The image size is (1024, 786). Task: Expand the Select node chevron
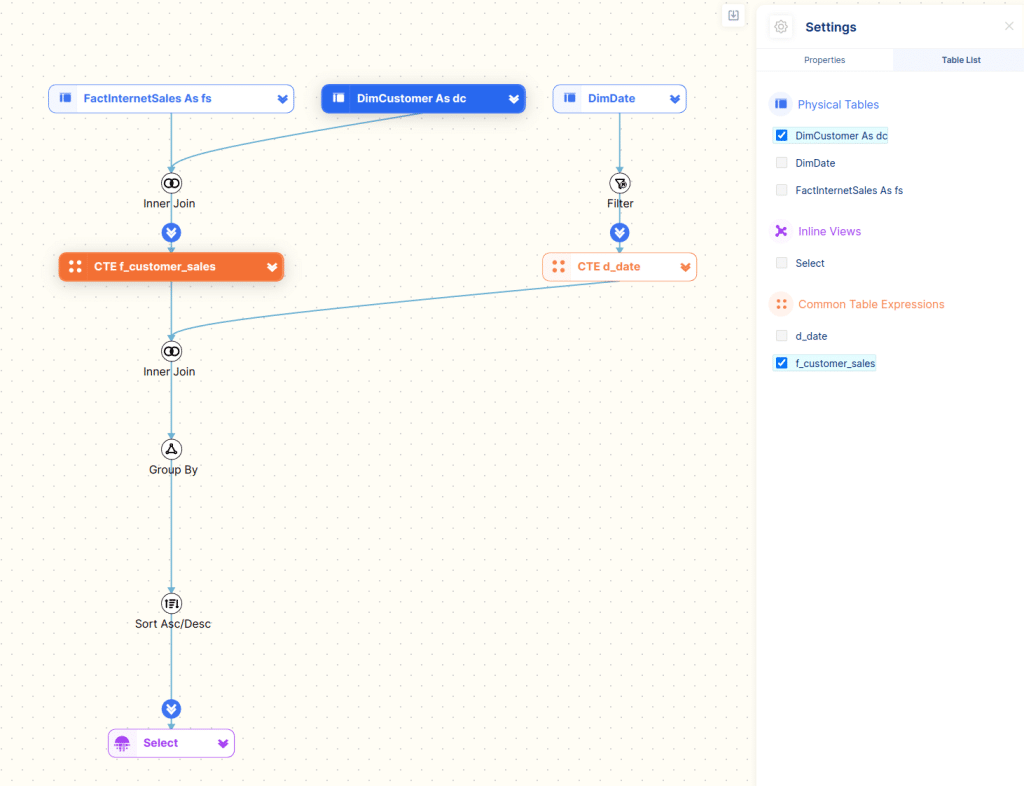pyautogui.click(x=223, y=744)
